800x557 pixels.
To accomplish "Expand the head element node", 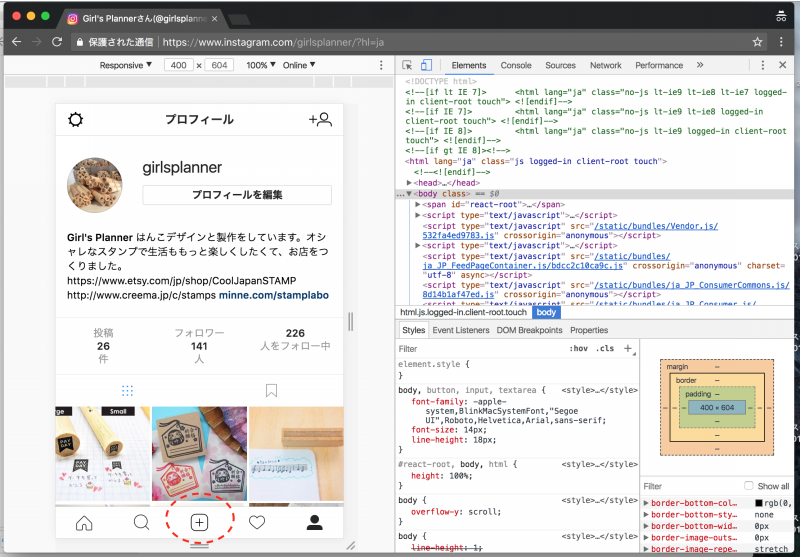I will (x=409, y=183).
